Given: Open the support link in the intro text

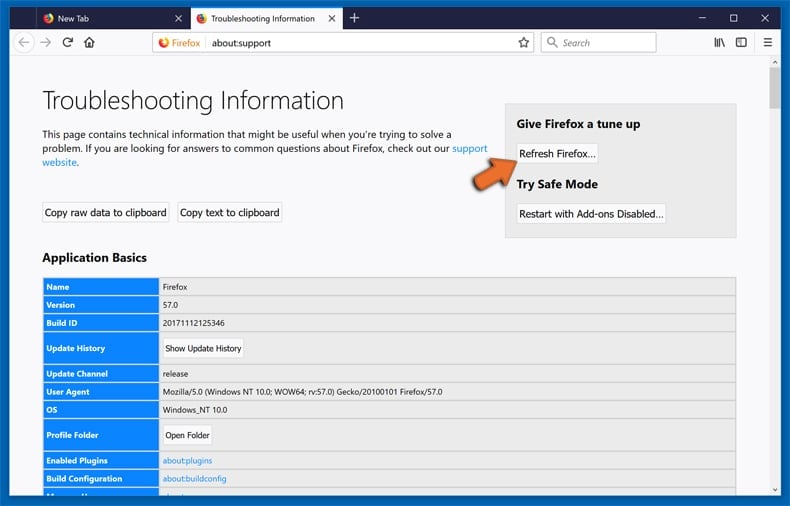Looking at the screenshot, I should pyautogui.click(x=470, y=149).
